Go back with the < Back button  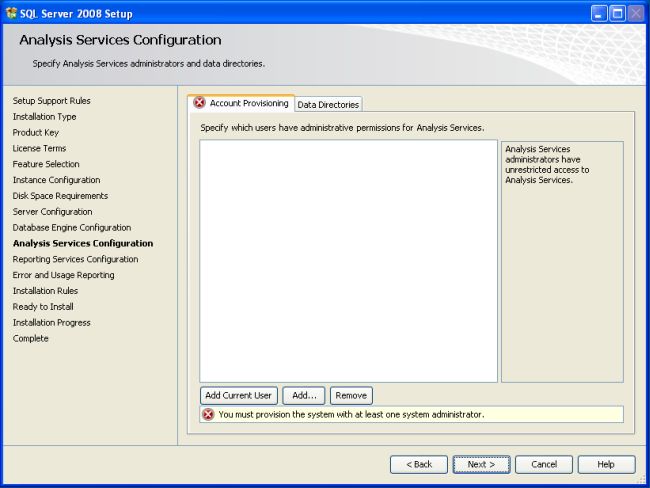[419, 464]
